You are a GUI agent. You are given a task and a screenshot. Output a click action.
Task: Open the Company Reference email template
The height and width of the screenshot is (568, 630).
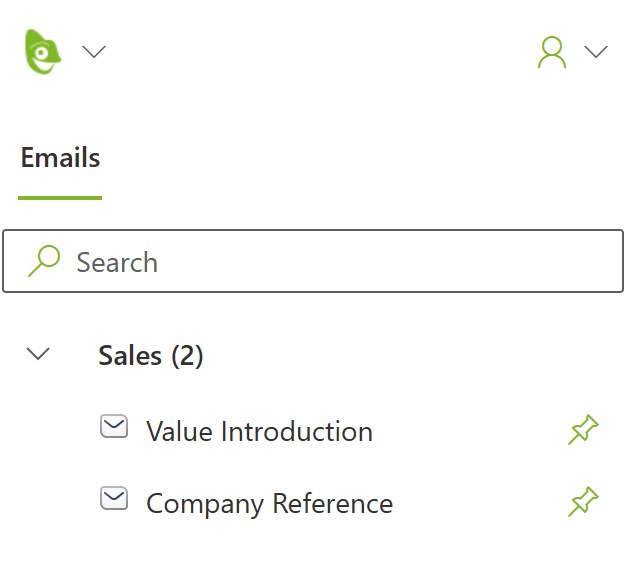[269, 503]
